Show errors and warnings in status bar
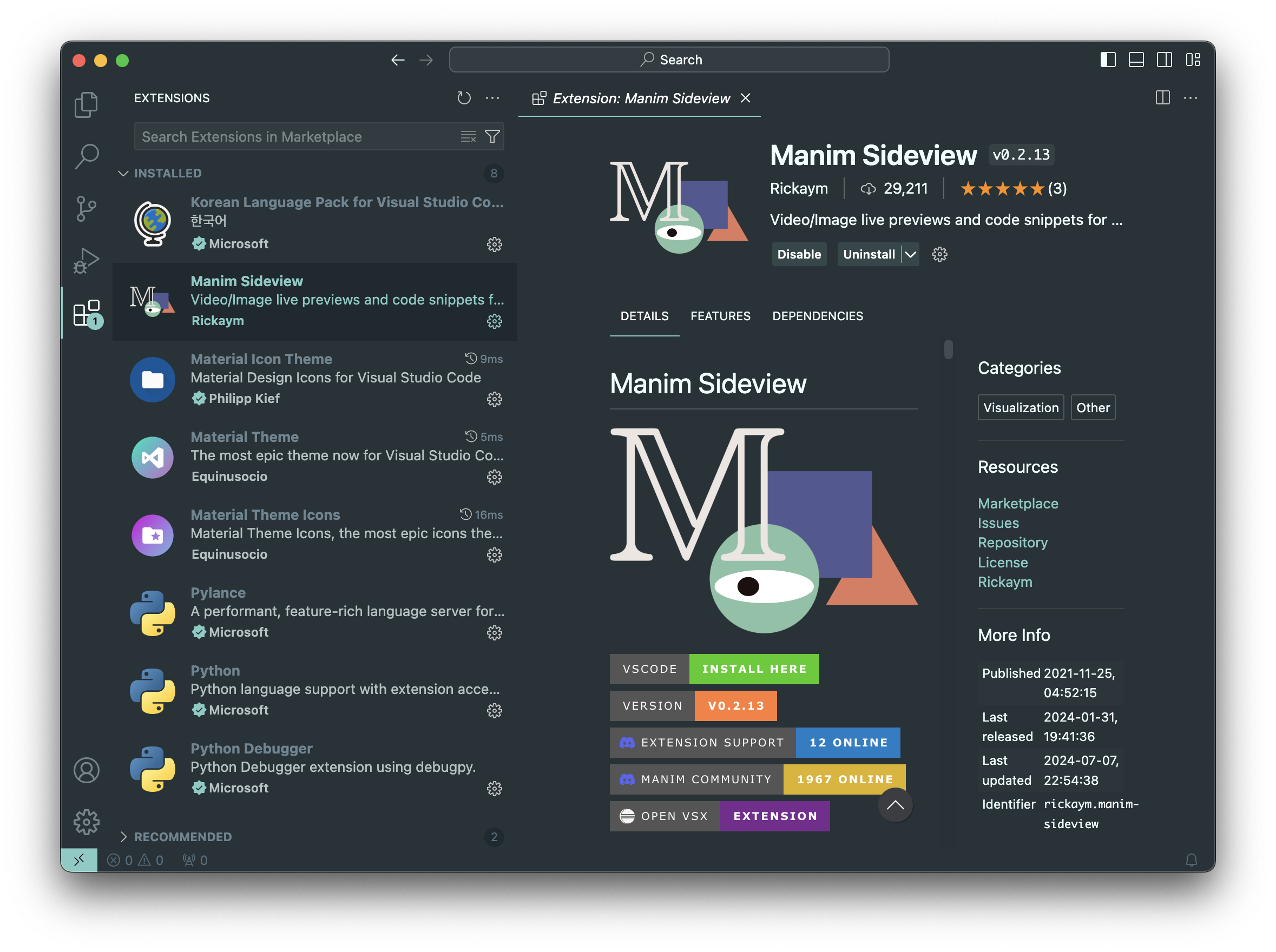The height and width of the screenshot is (952, 1276). (x=135, y=860)
